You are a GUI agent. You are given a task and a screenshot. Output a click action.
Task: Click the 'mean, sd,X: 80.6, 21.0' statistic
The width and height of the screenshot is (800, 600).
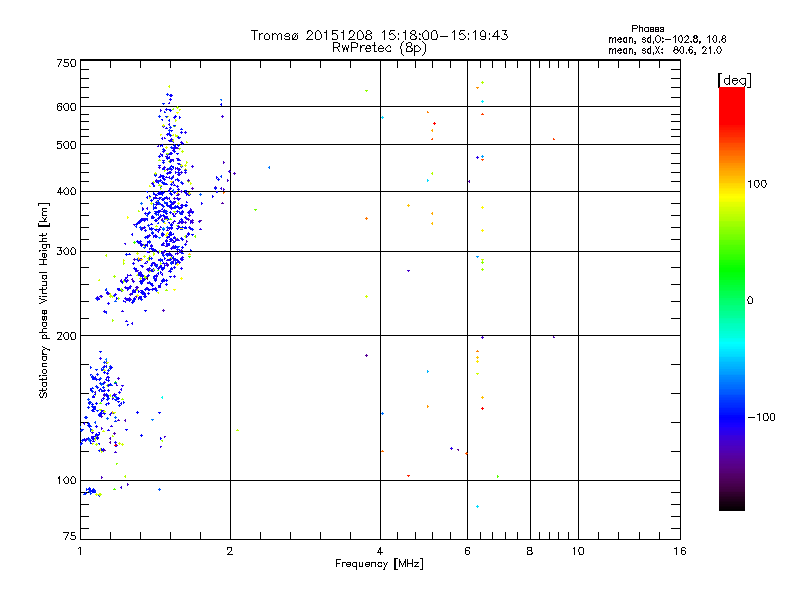tap(665, 51)
